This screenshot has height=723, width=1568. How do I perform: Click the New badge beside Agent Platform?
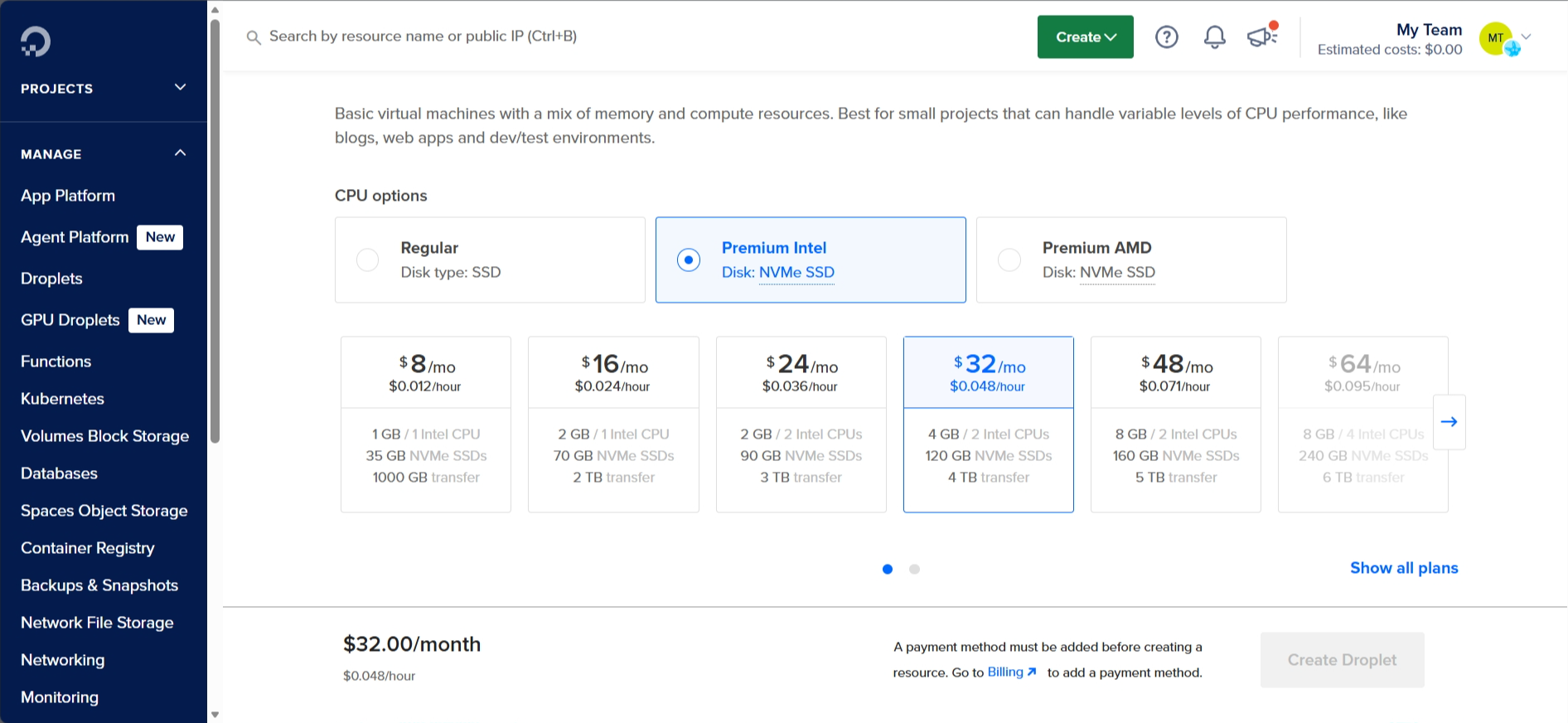[x=160, y=237]
